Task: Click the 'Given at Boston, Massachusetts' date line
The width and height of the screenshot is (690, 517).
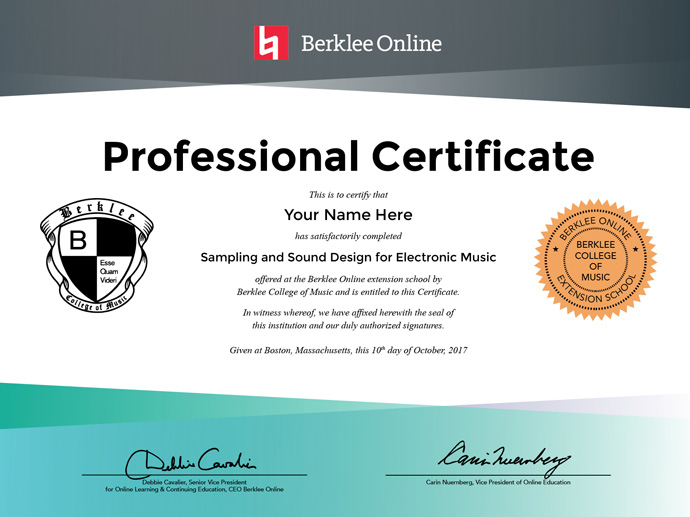Action: pyautogui.click(x=348, y=350)
